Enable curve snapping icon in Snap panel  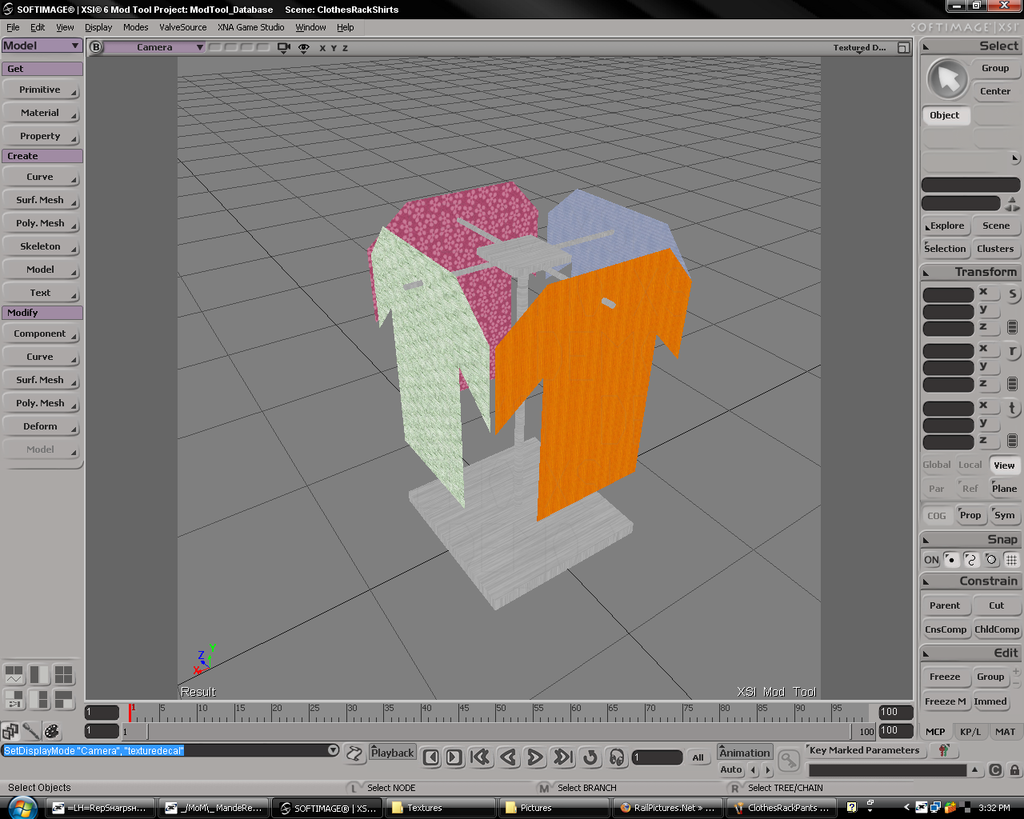pos(970,560)
